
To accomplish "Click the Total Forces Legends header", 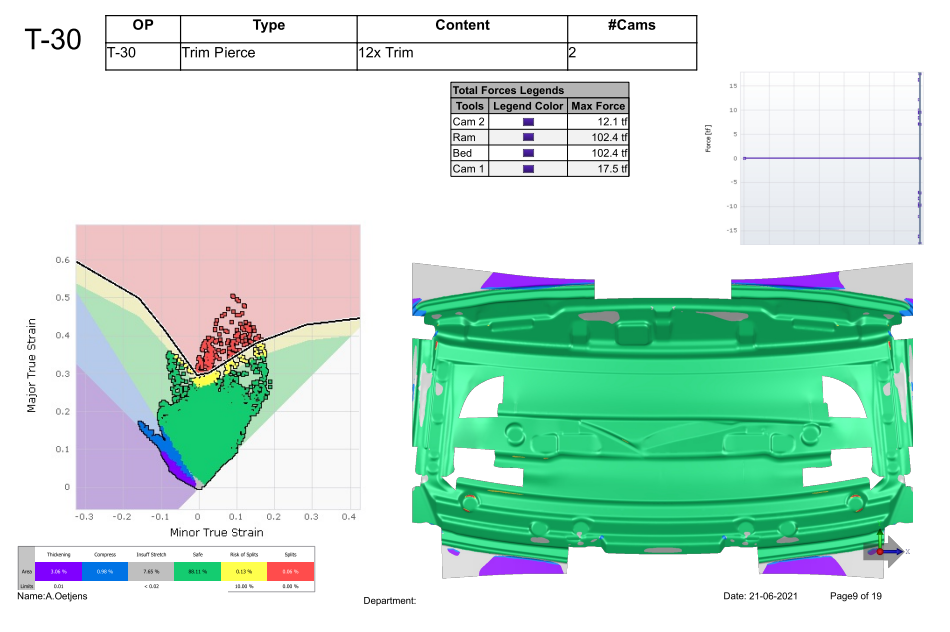I will click(x=540, y=90).
